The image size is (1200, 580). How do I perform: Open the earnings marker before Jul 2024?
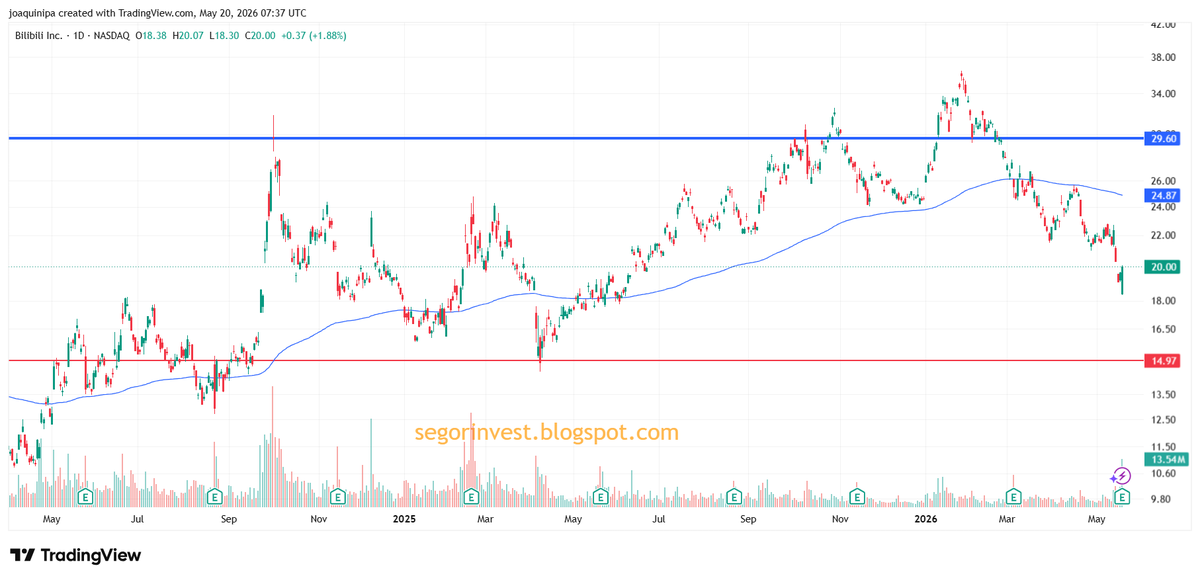pyautogui.click(x=86, y=496)
